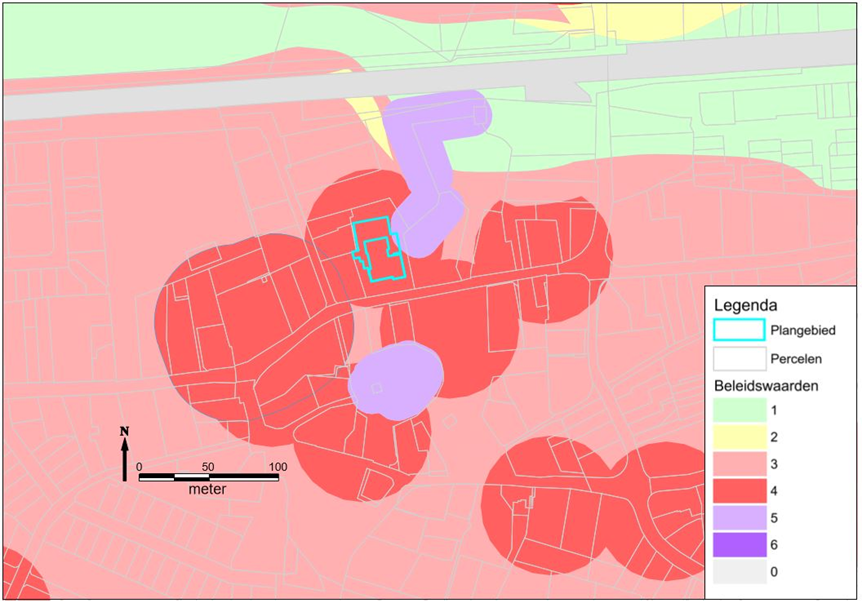Click the north arrow symbol
This screenshot has height=603, width=862.
coord(125,453)
